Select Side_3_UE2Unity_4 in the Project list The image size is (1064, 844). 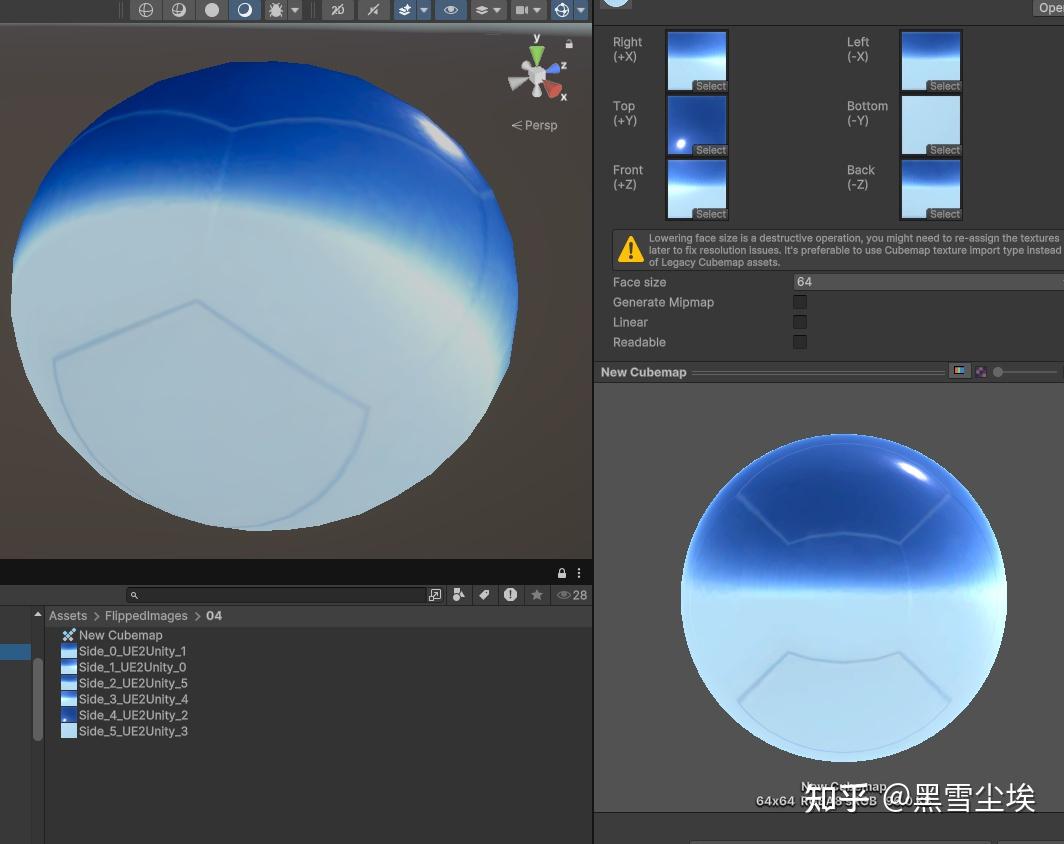(x=134, y=699)
